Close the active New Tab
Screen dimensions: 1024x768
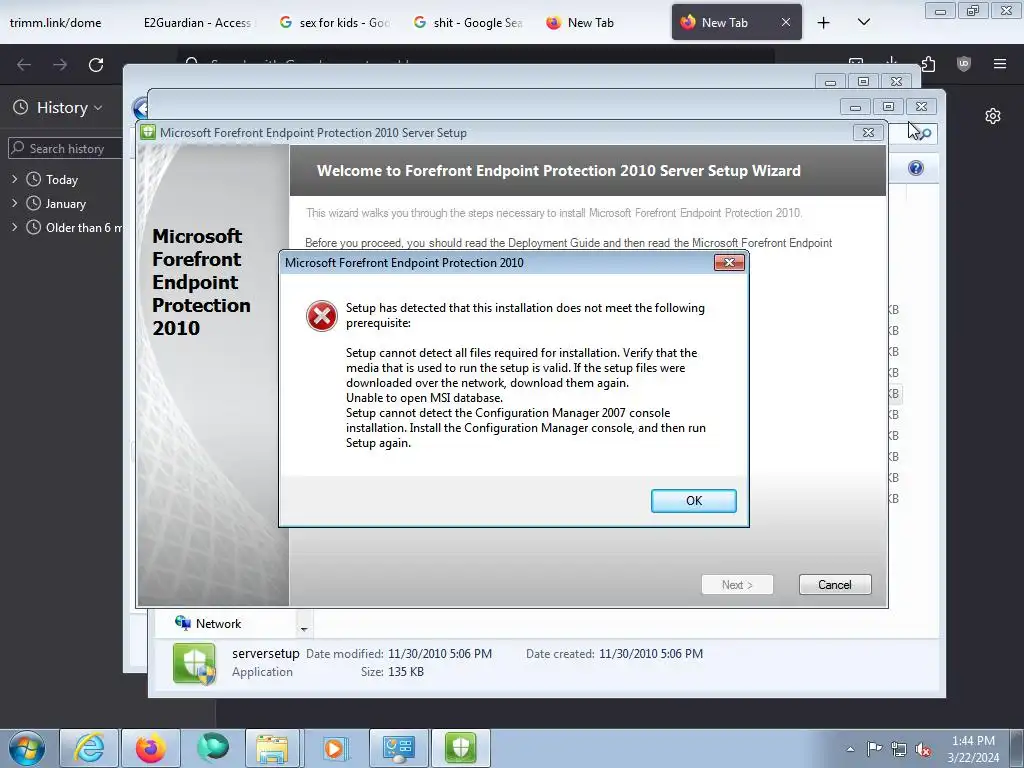[x=786, y=22]
